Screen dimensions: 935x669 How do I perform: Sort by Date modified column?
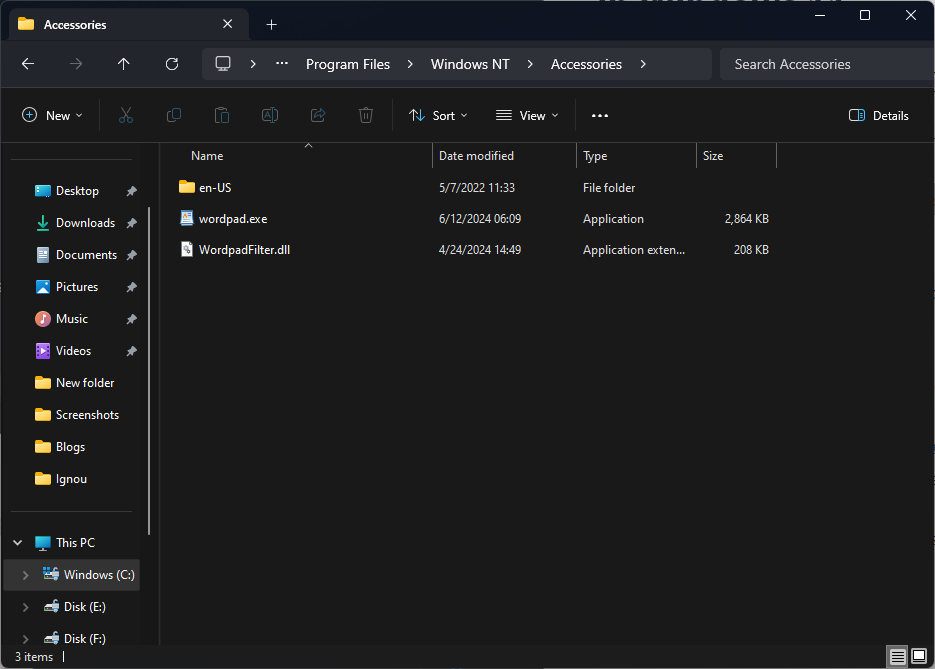coord(476,156)
